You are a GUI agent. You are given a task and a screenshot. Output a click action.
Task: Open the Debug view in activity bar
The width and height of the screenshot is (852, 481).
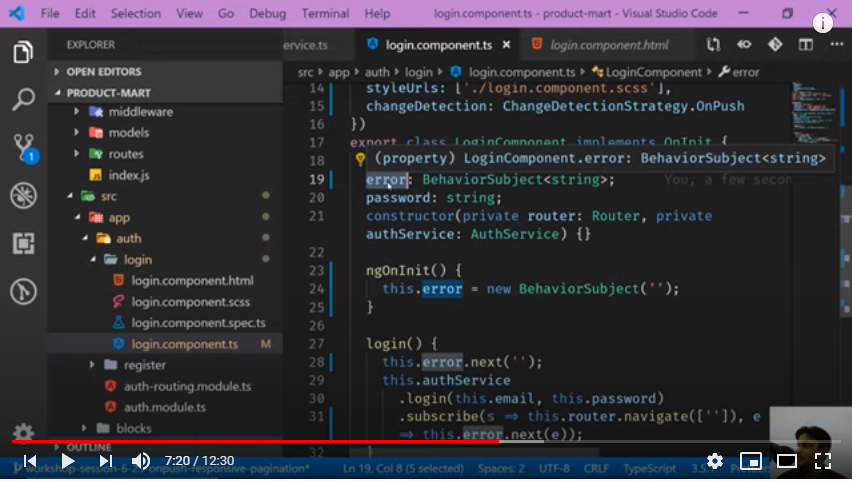pyautogui.click(x=23, y=196)
